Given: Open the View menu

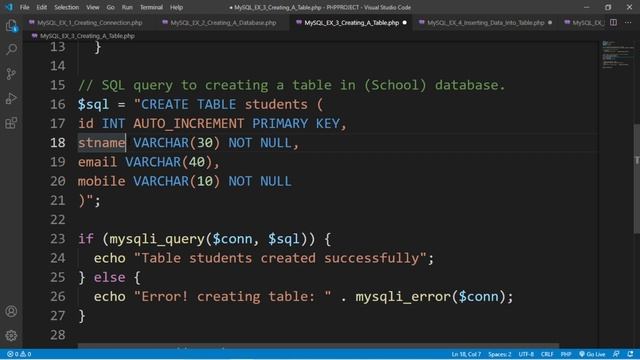Looking at the screenshot, I should pos(93,7).
